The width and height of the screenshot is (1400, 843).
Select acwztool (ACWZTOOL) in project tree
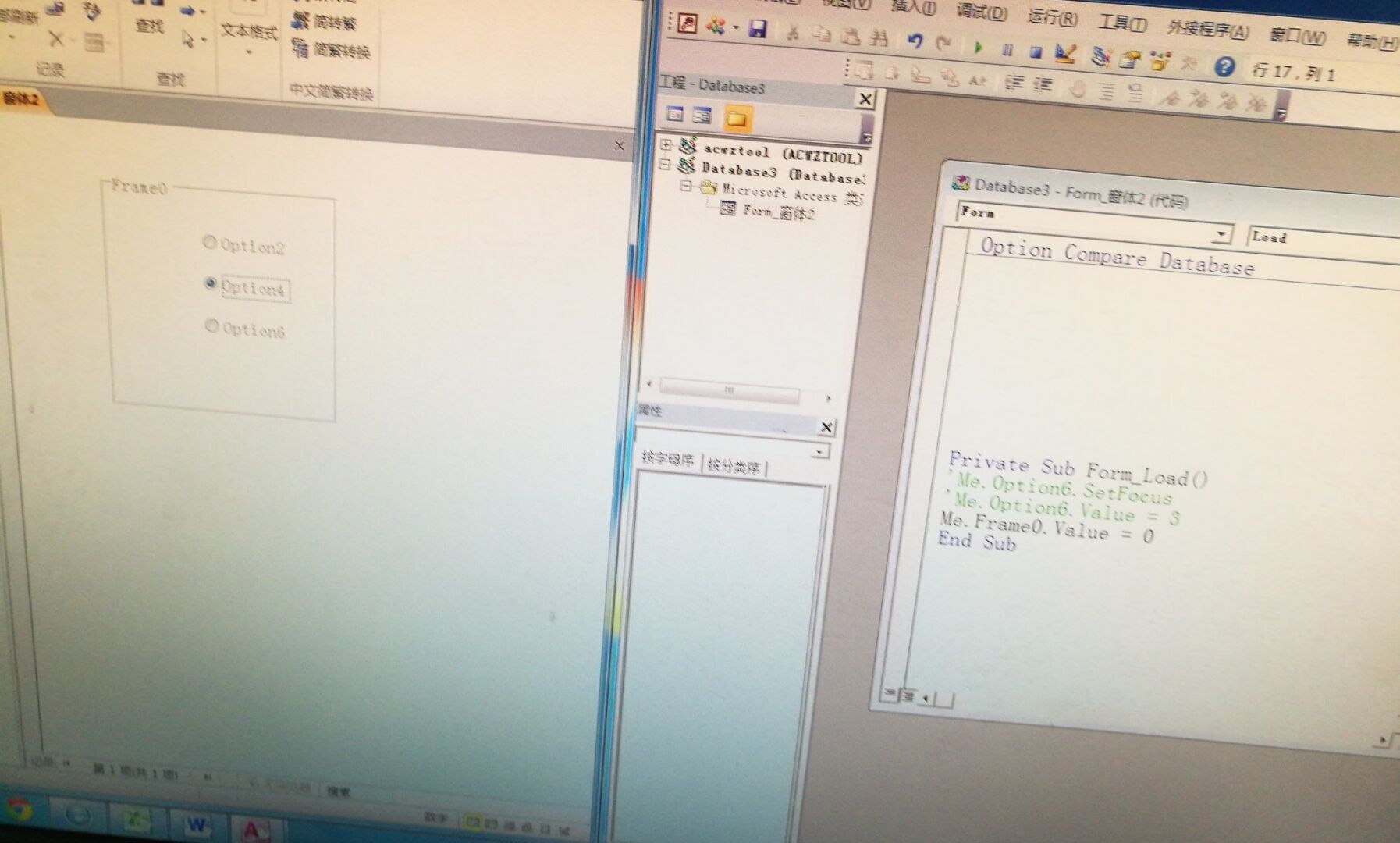(783, 153)
